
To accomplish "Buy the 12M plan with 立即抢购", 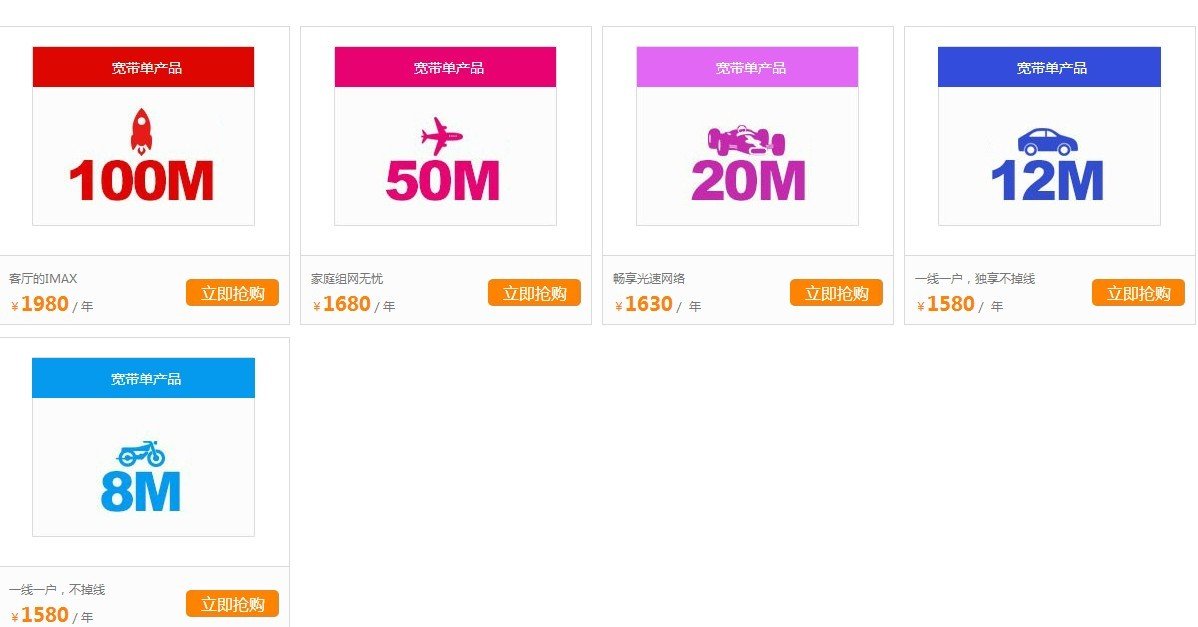I will pos(1138,293).
